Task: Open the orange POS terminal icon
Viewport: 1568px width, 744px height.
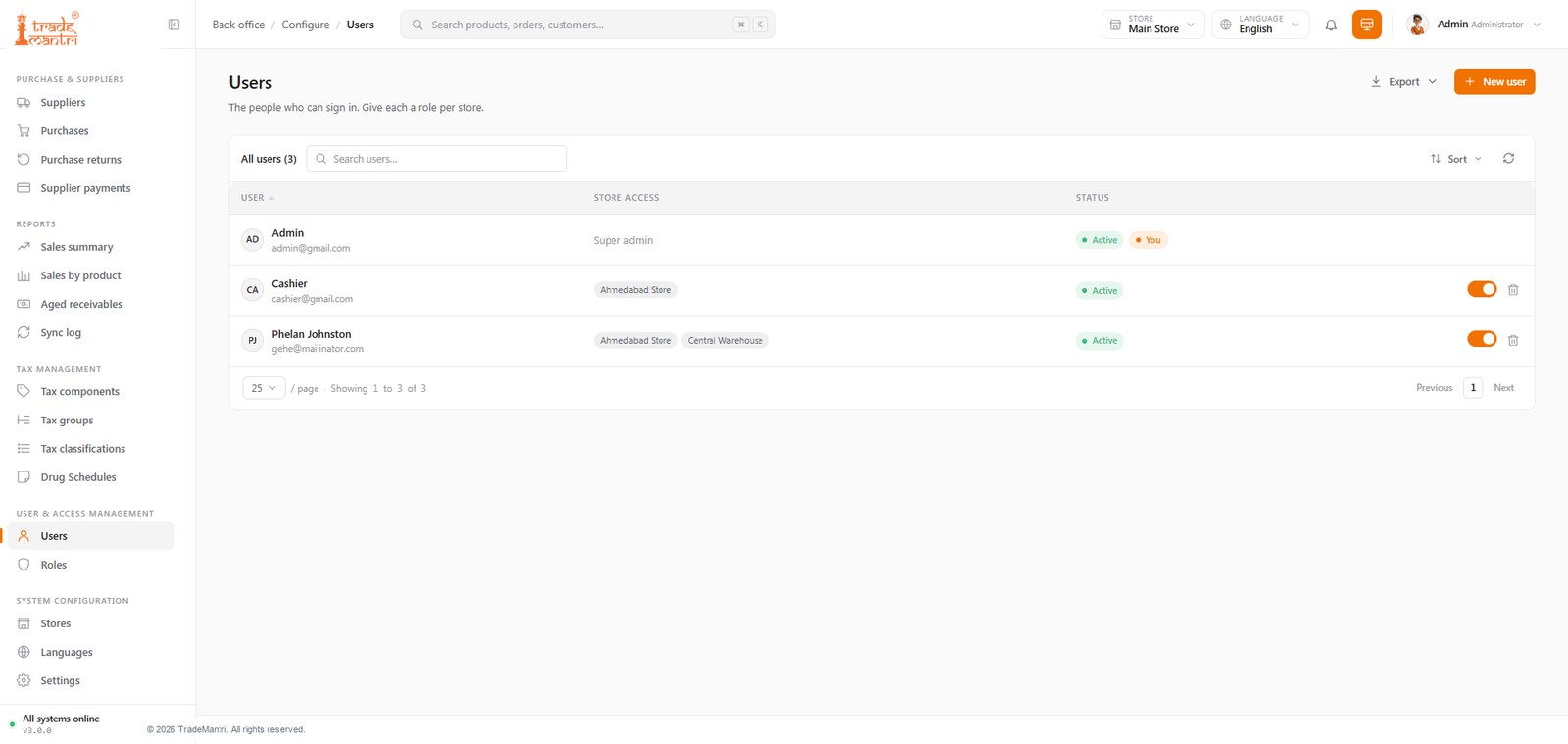Action: pos(1366,25)
